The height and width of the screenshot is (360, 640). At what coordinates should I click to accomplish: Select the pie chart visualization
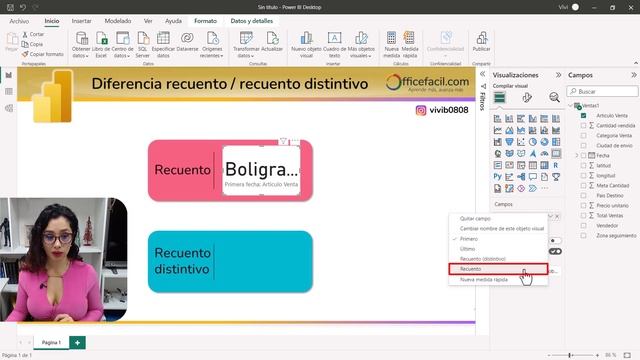click(x=533, y=142)
